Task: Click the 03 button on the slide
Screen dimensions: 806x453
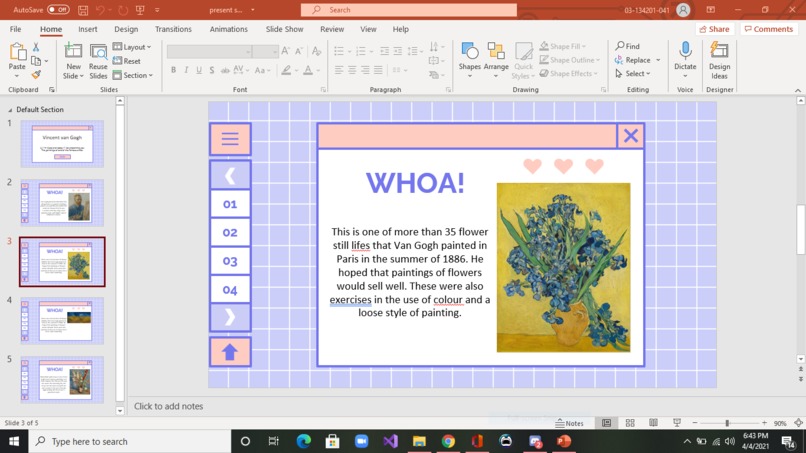Action: [230, 261]
